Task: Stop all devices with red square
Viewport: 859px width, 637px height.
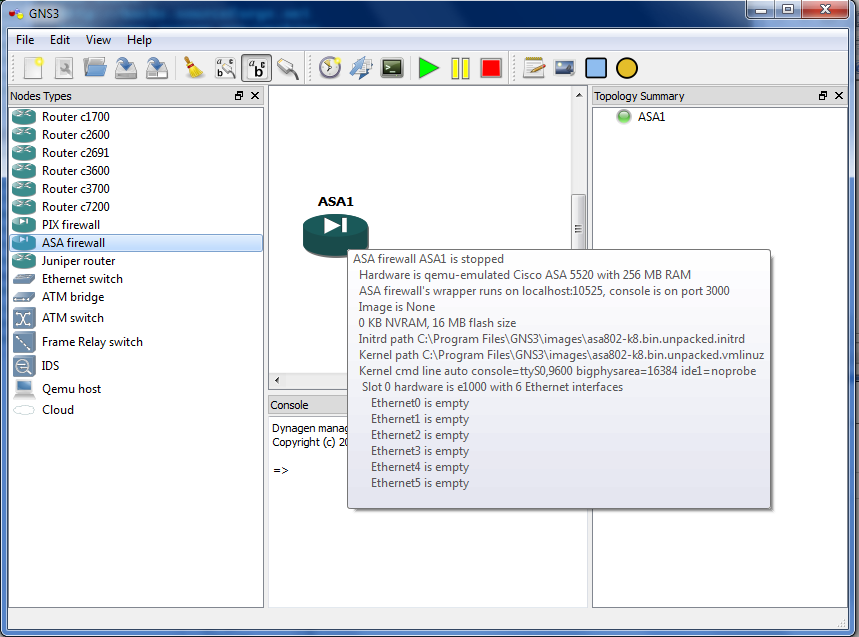Action: point(491,68)
